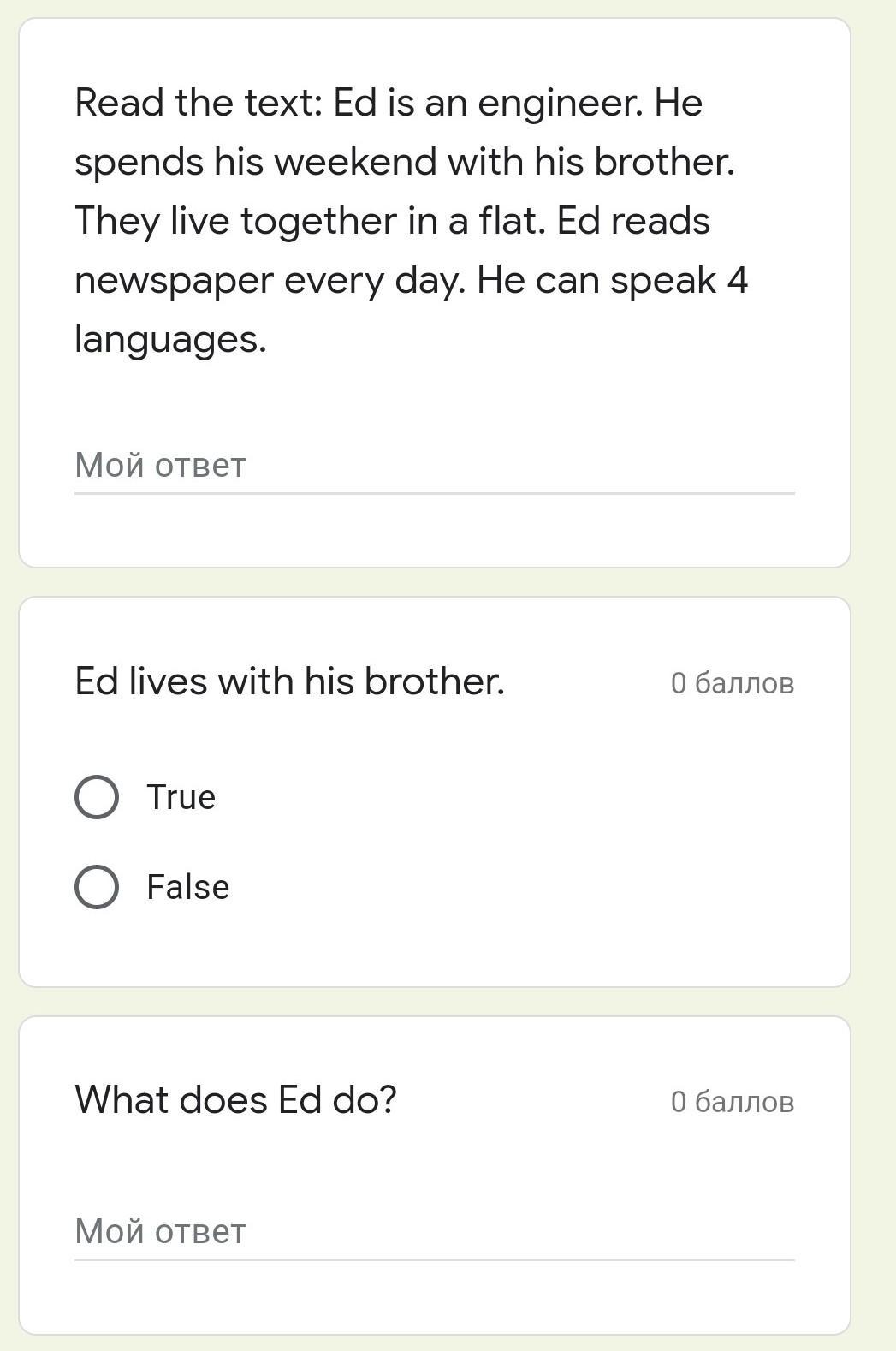Viewport: 896px width, 1351px height.
Task: Click "0 баллов" beside the brother question
Action: [732, 683]
